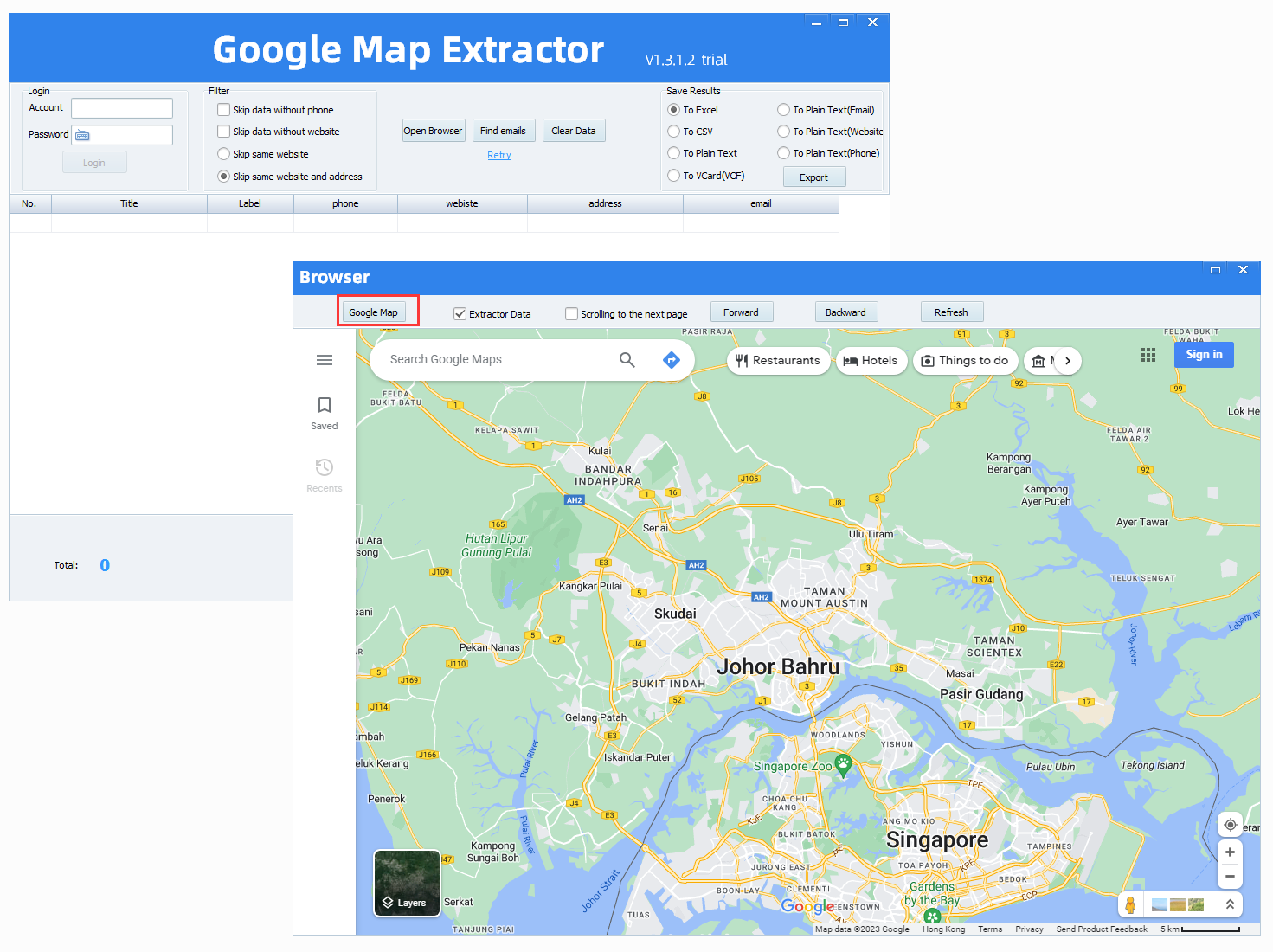1273x952 pixels.
Task: Select the To CSV radio option
Action: (x=674, y=132)
